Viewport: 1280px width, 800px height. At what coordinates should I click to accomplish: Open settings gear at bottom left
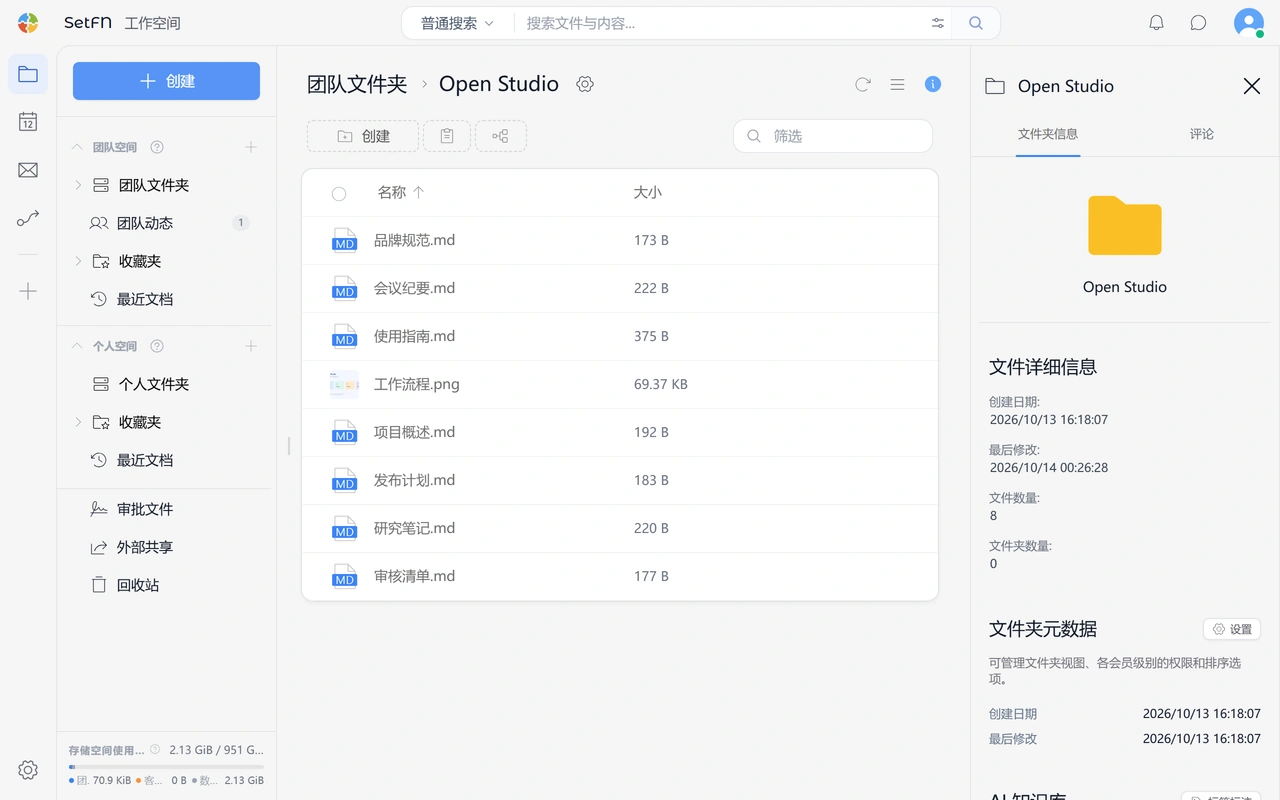coord(28,770)
